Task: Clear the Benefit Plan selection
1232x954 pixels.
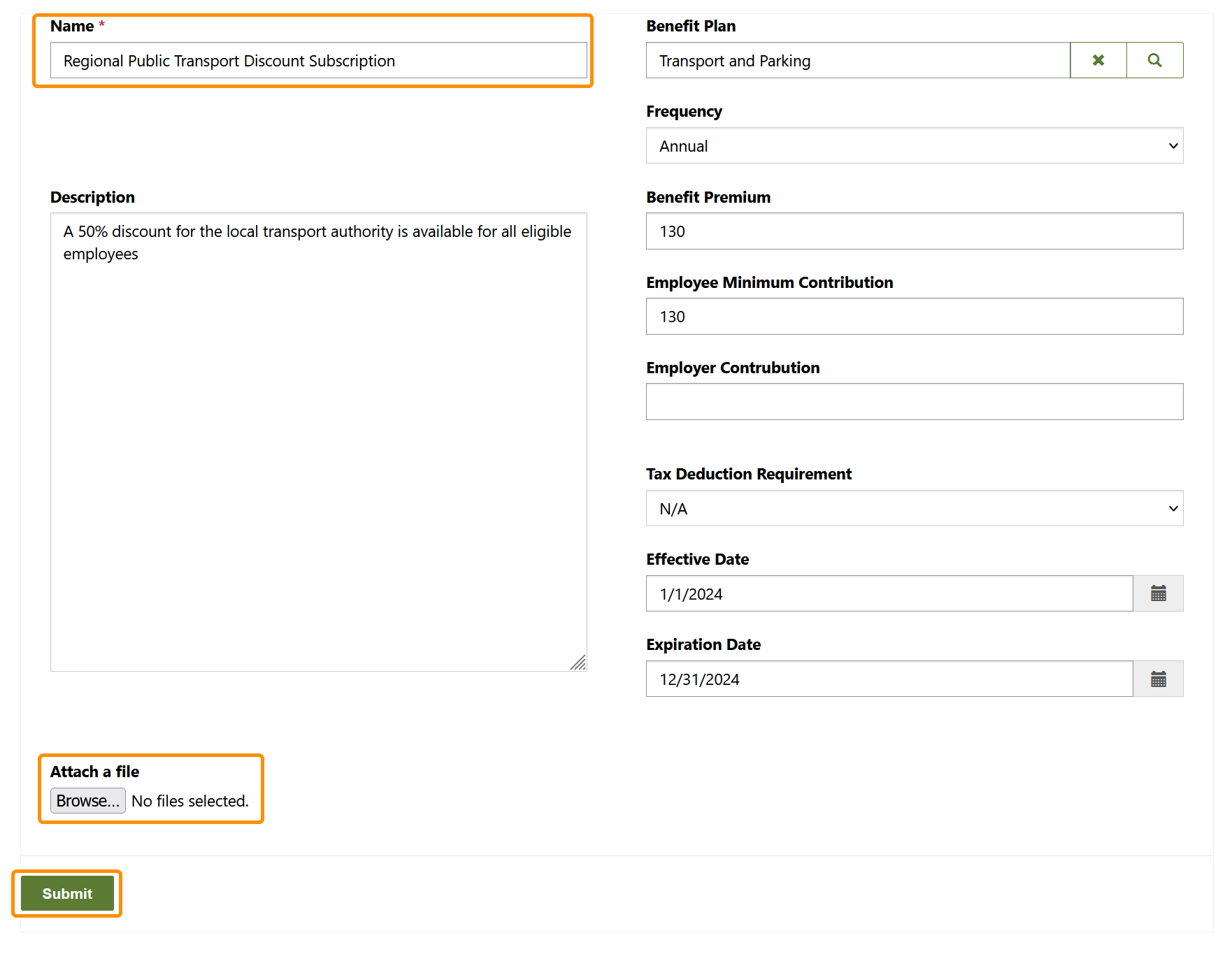Action: [1098, 61]
